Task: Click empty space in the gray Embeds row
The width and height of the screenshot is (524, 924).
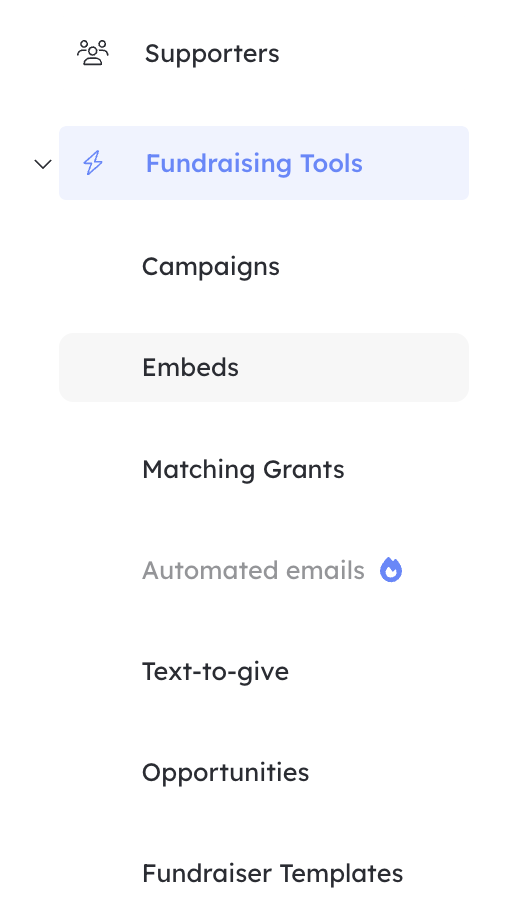Action: (354, 368)
